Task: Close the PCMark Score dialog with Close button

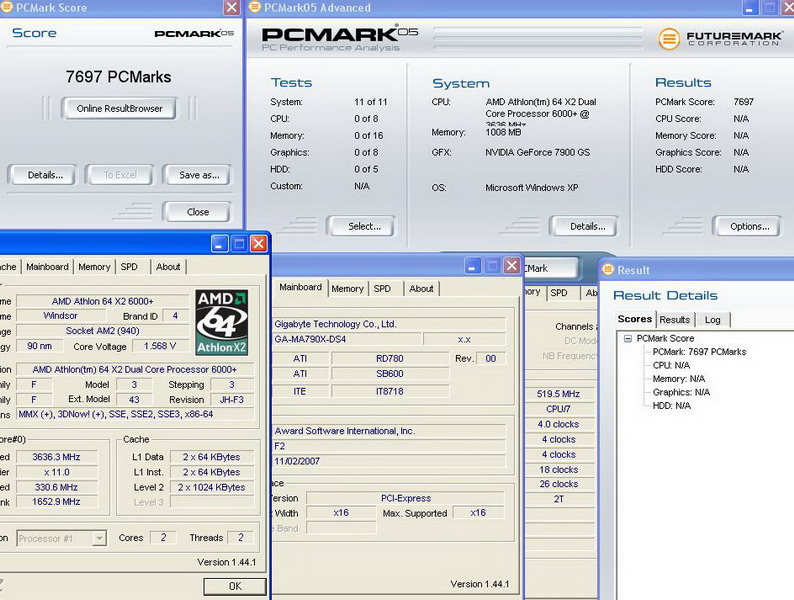Action: tap(197, 212)
